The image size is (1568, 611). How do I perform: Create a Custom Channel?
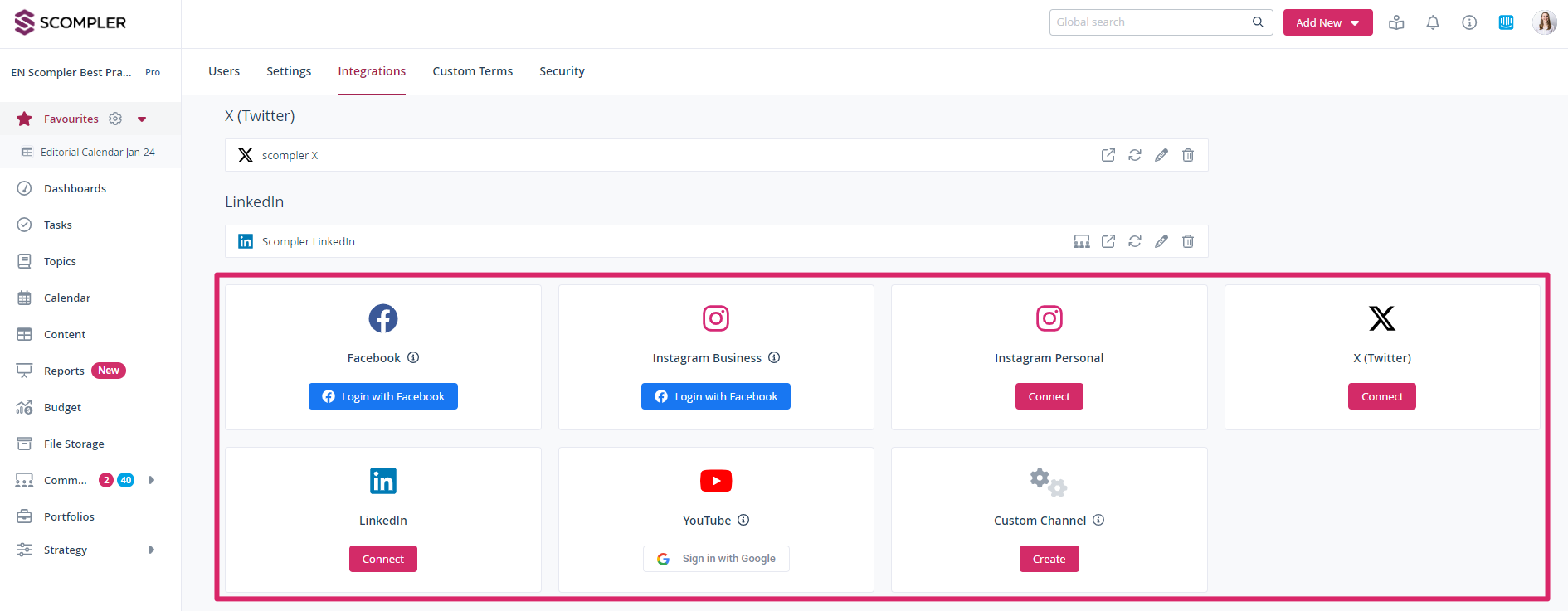1049,559
